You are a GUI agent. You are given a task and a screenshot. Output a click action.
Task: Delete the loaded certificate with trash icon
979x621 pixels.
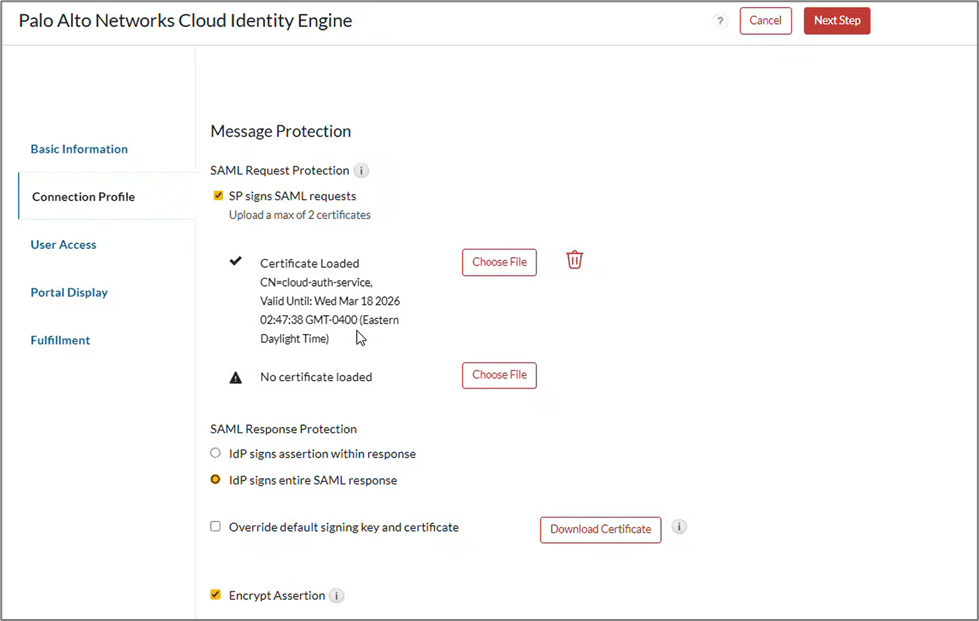coord(574,260)
